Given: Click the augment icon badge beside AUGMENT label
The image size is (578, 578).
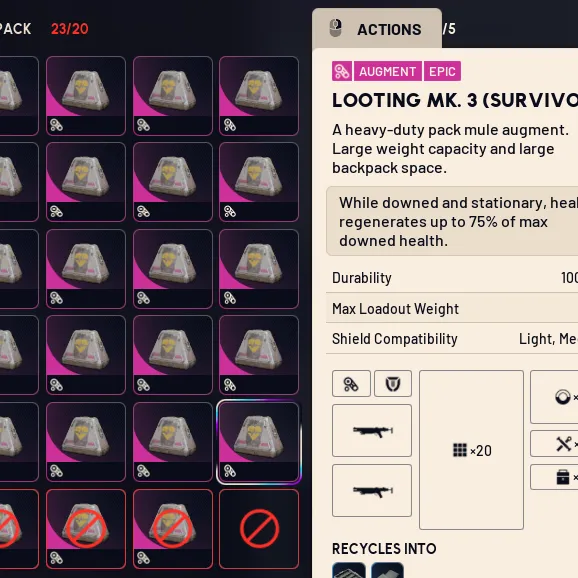Looking at the screenshot, I should [x=342, y=71].
